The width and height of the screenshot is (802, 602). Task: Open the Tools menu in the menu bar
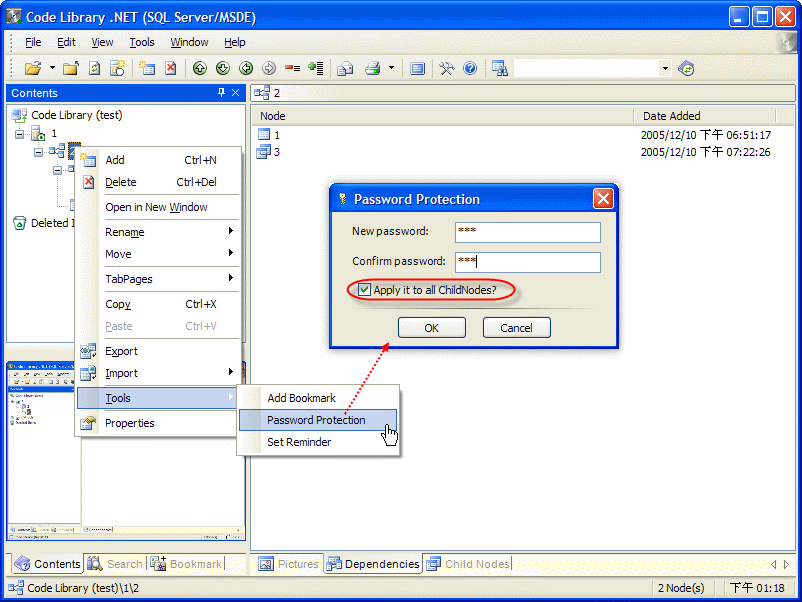coord(142,42)
